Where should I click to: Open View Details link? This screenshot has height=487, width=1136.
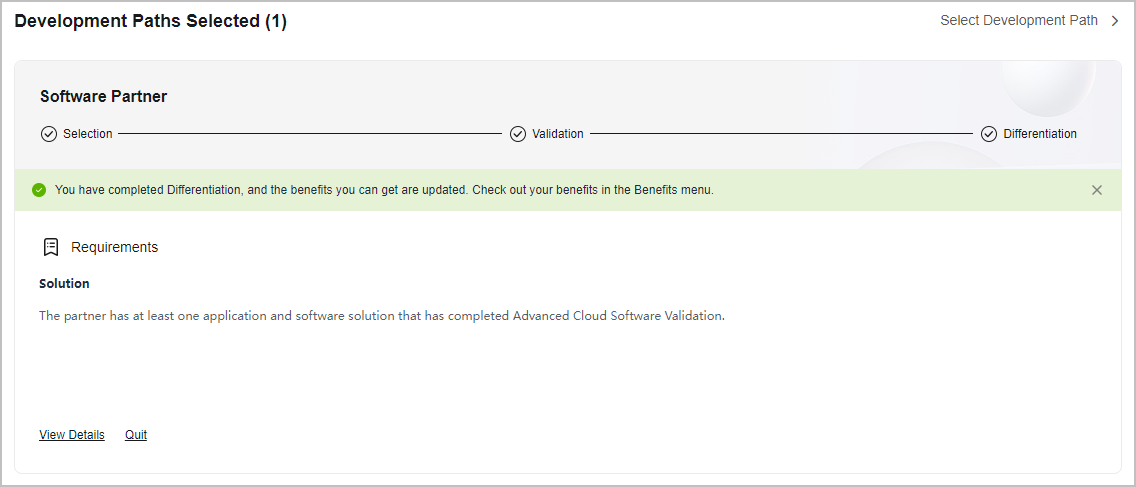tap(72, 435)
